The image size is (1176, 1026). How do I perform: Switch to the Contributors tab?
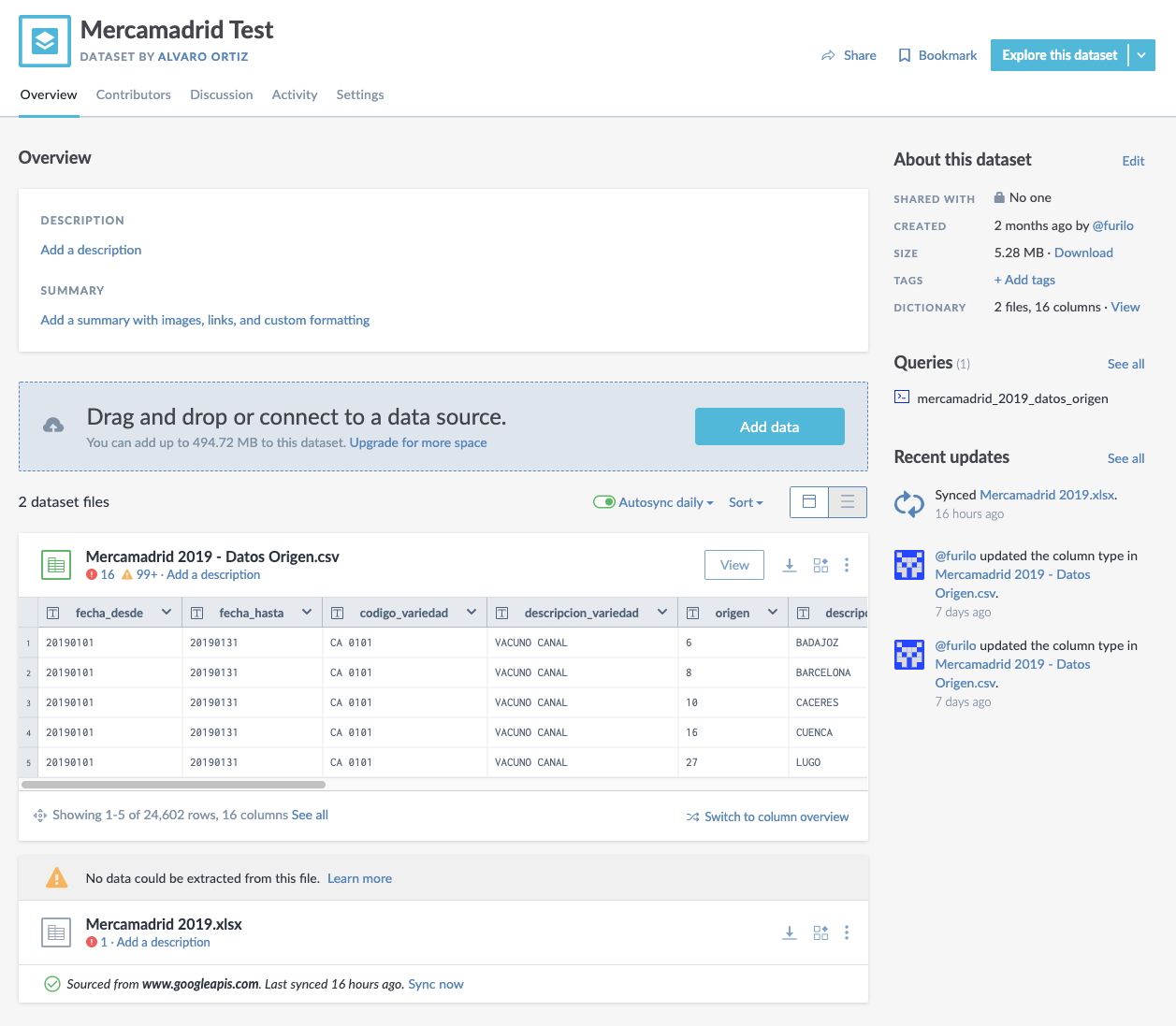click(134, 94)
